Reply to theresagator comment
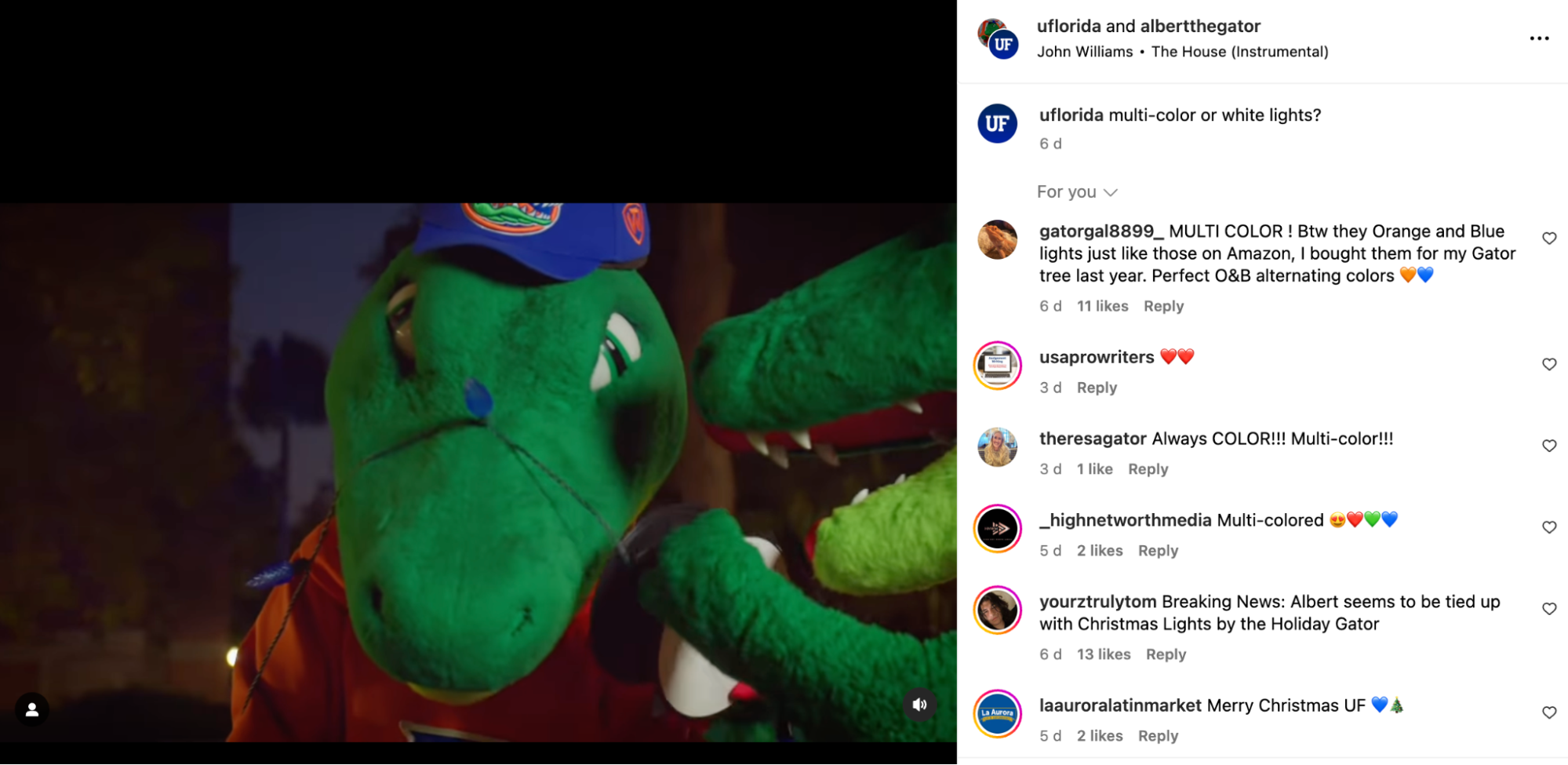 (x=1148, y=469)
